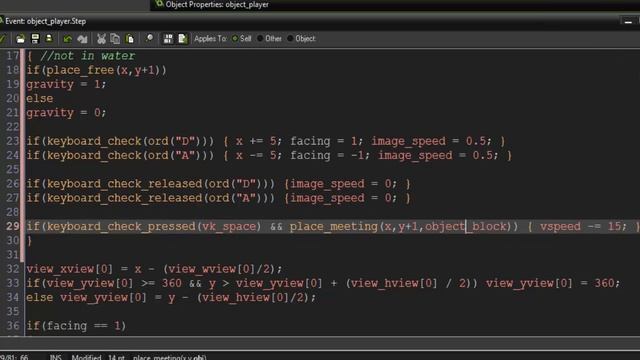Click 'image_speed = 0;' on line 27
This screenshot has width=640, height=360.
pos(343,198)
